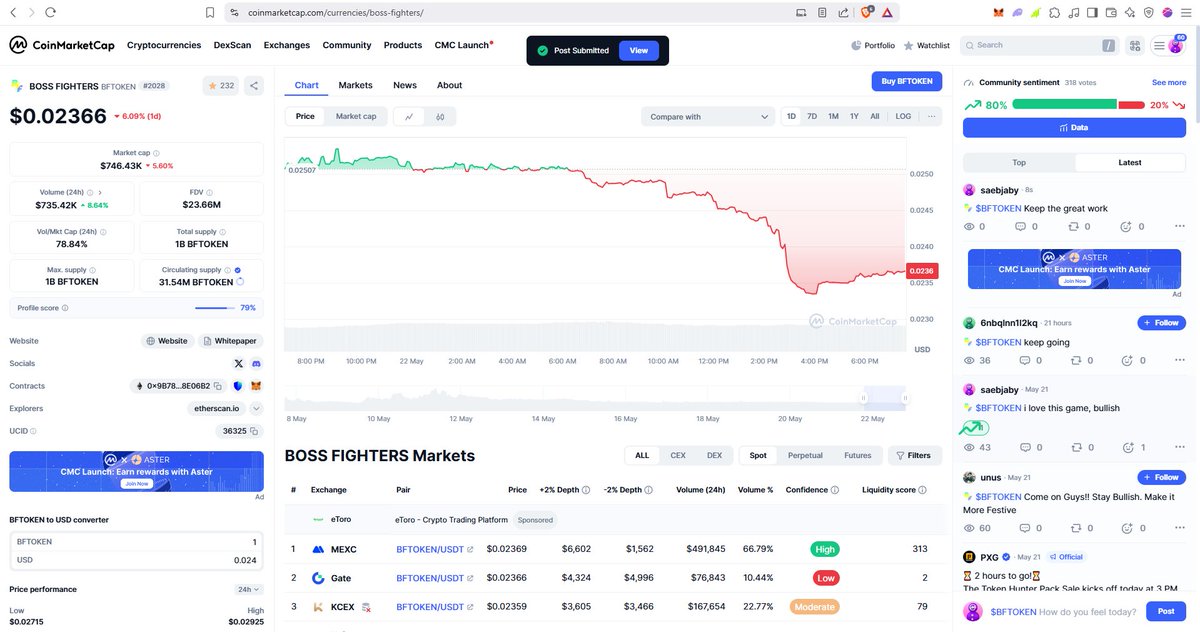Copy the contract address 0x9B78...8E06B2

(x=217, y=386)
